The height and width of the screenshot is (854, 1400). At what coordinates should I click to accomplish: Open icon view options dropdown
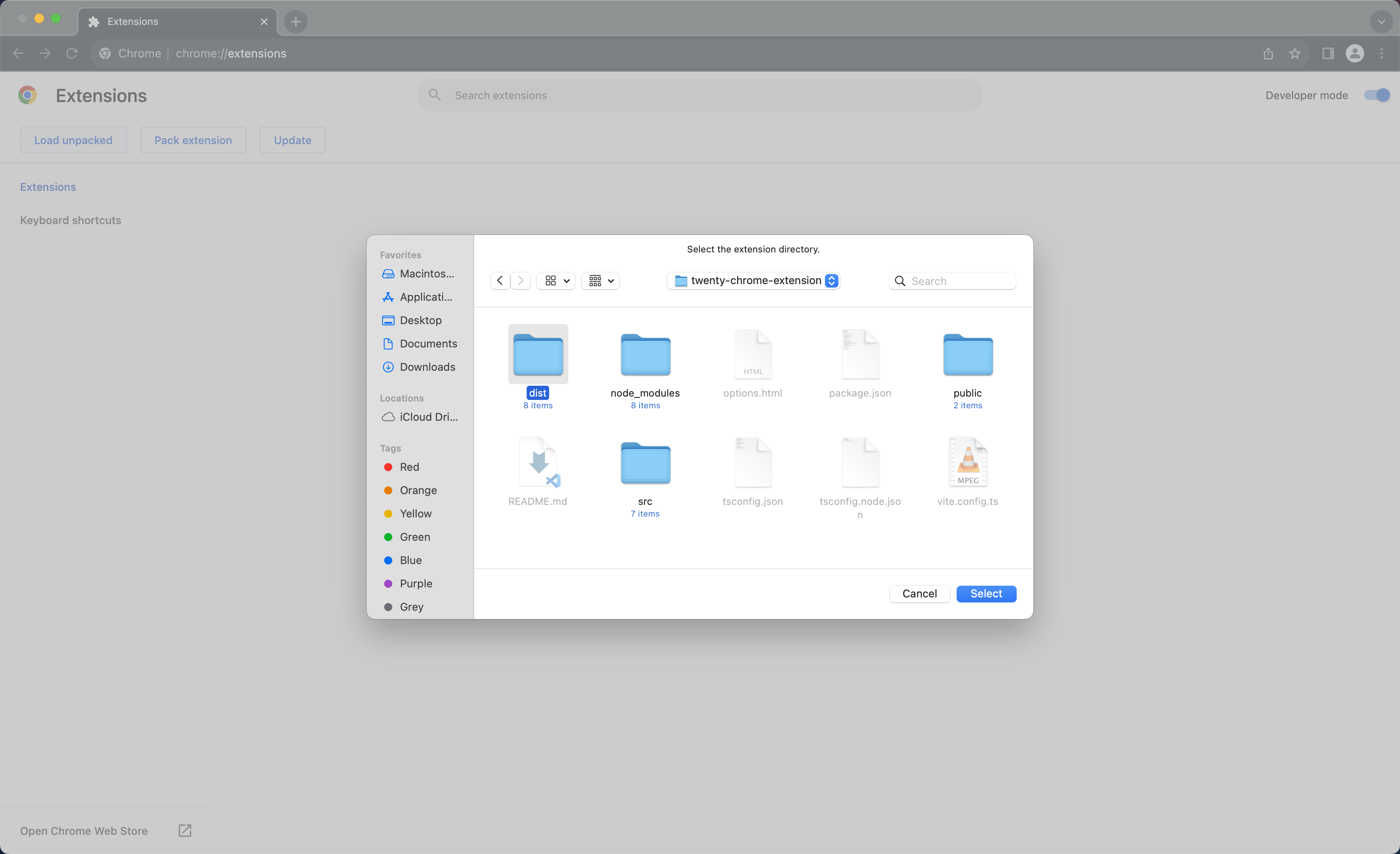[556, 281]
